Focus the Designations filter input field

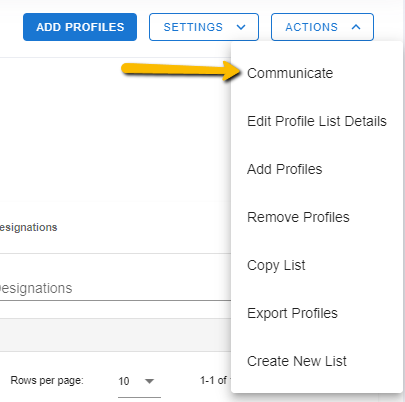point(115,288)
